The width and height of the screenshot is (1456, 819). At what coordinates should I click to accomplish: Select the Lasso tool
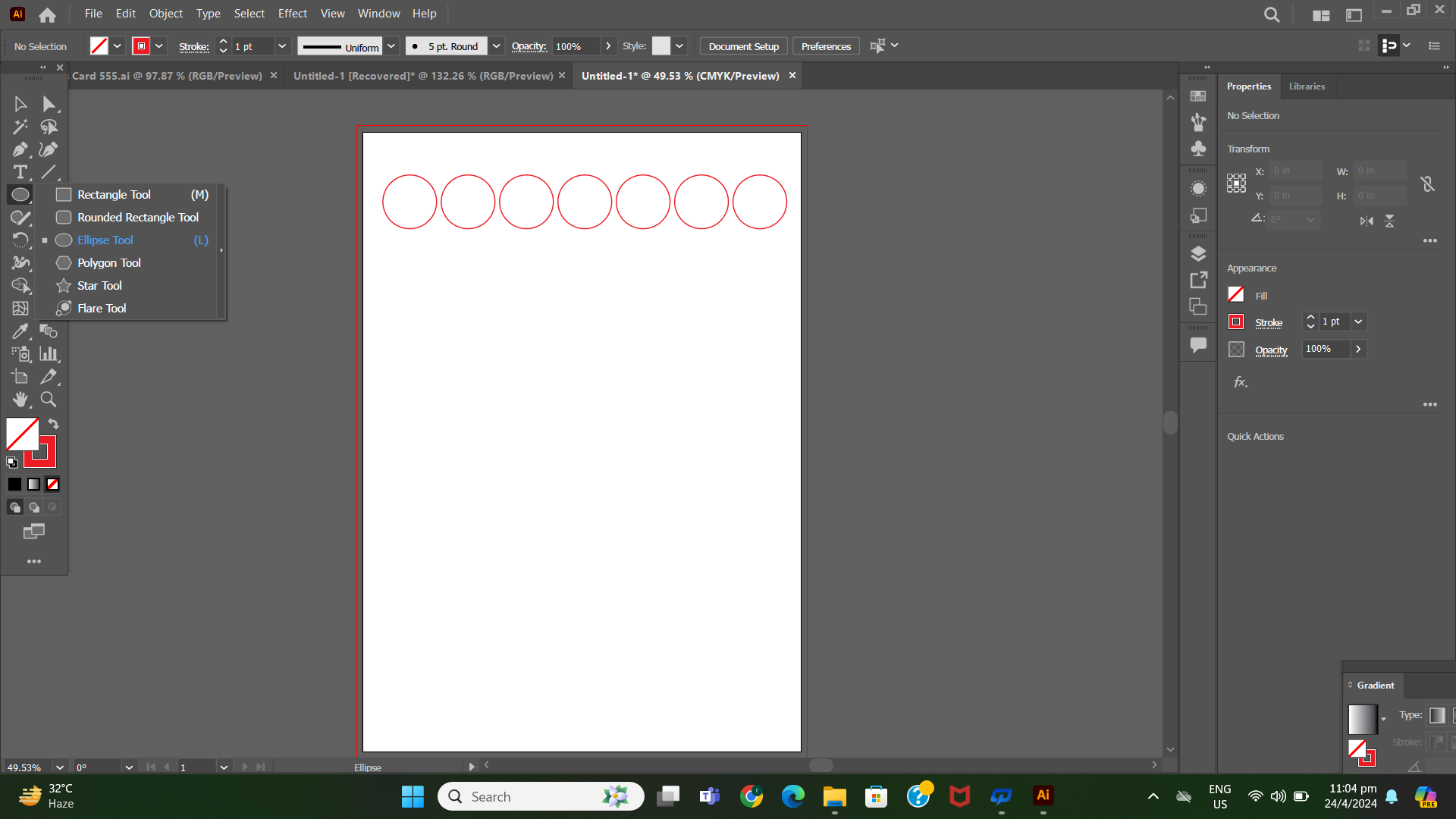point(49,127)
